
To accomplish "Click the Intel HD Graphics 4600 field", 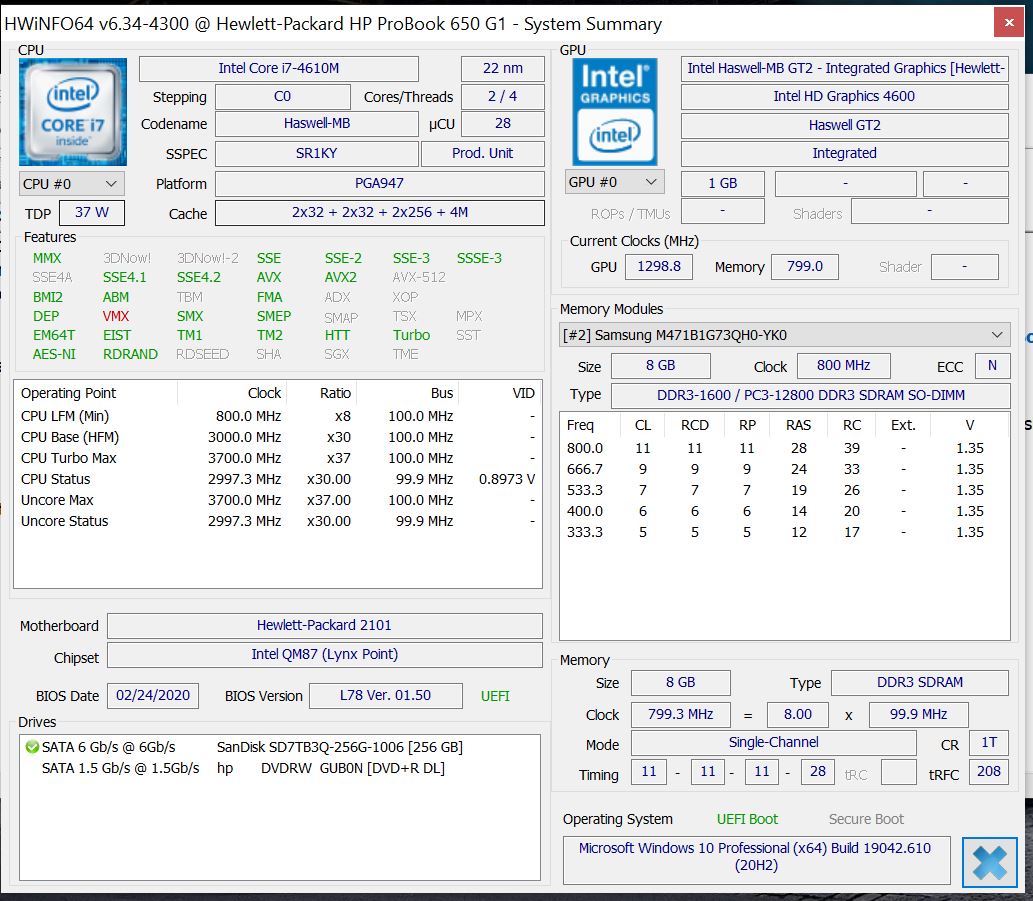I will click(x=843, y=97).
